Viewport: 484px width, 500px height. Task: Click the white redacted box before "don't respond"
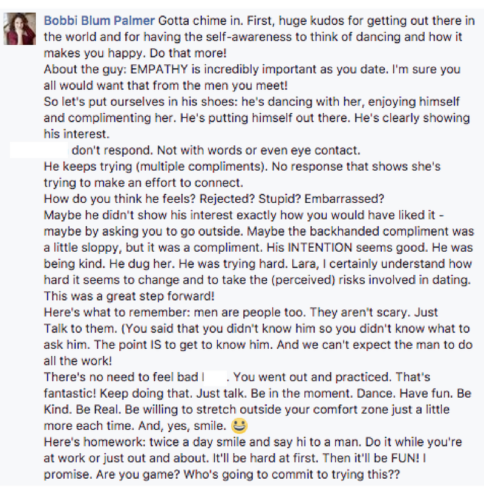pos(39,150)
